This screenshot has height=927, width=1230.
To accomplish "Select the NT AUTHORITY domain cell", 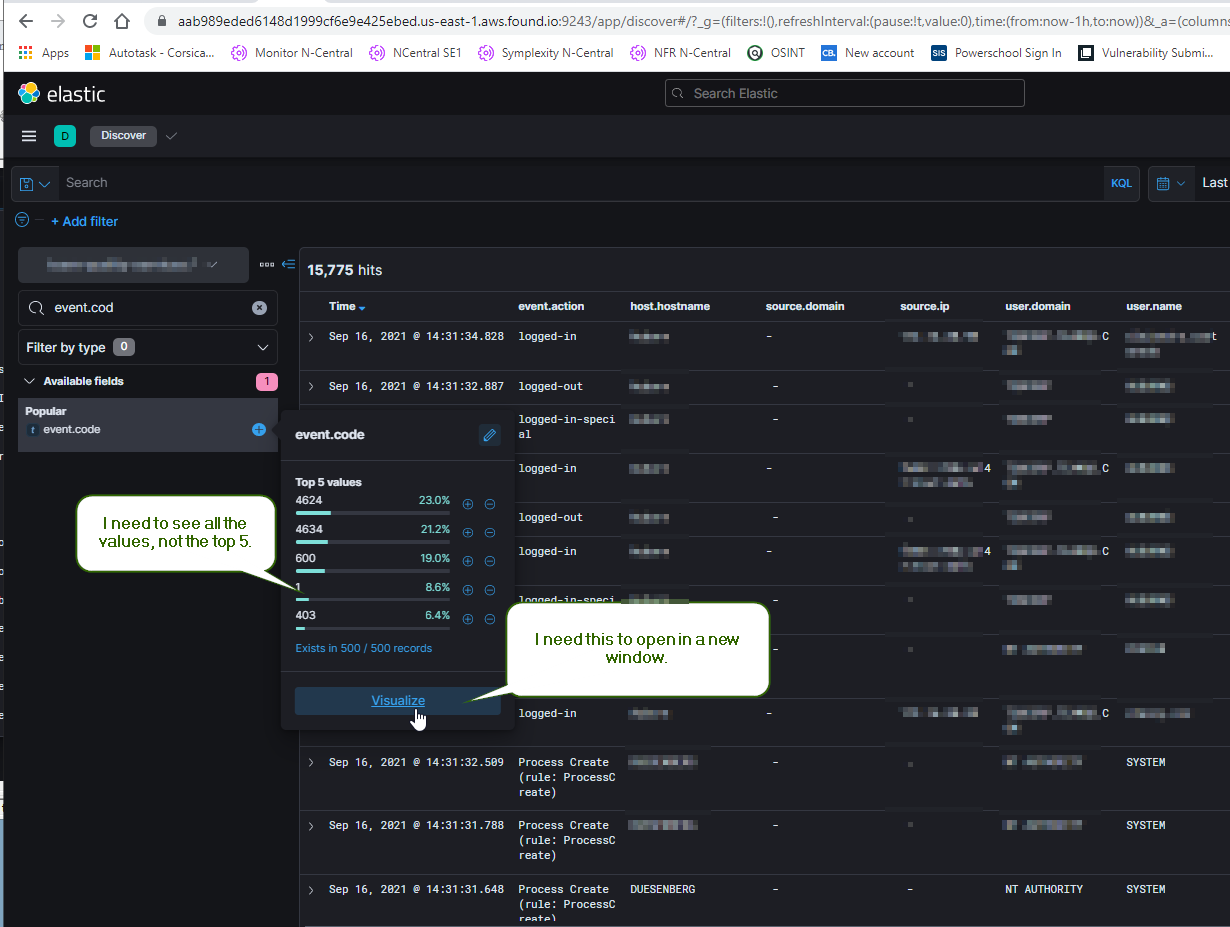I will [1044, 889].
